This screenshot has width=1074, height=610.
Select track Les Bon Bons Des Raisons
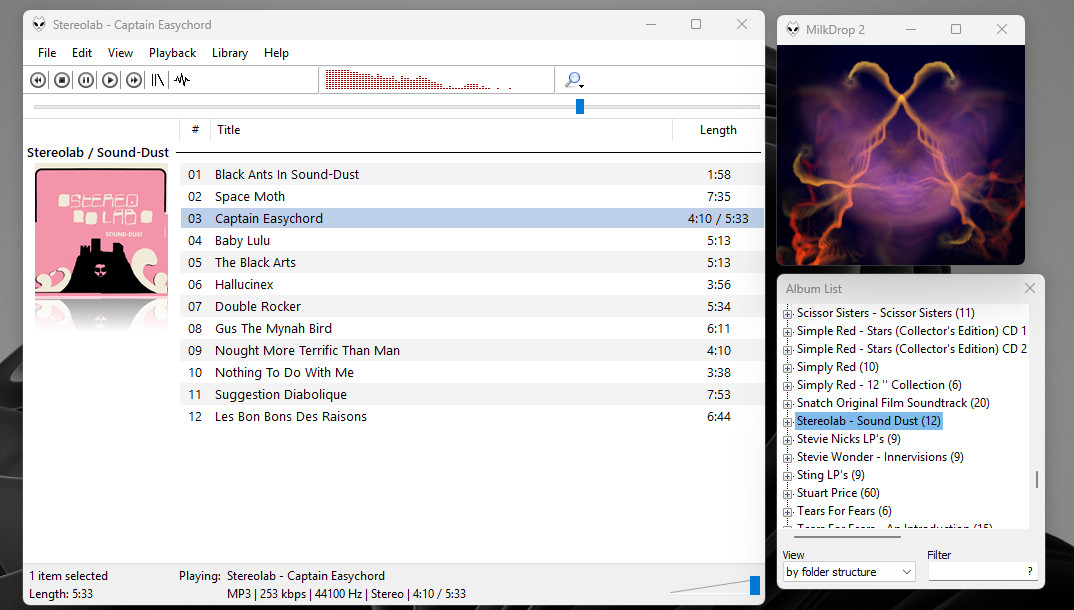(472, 416)
